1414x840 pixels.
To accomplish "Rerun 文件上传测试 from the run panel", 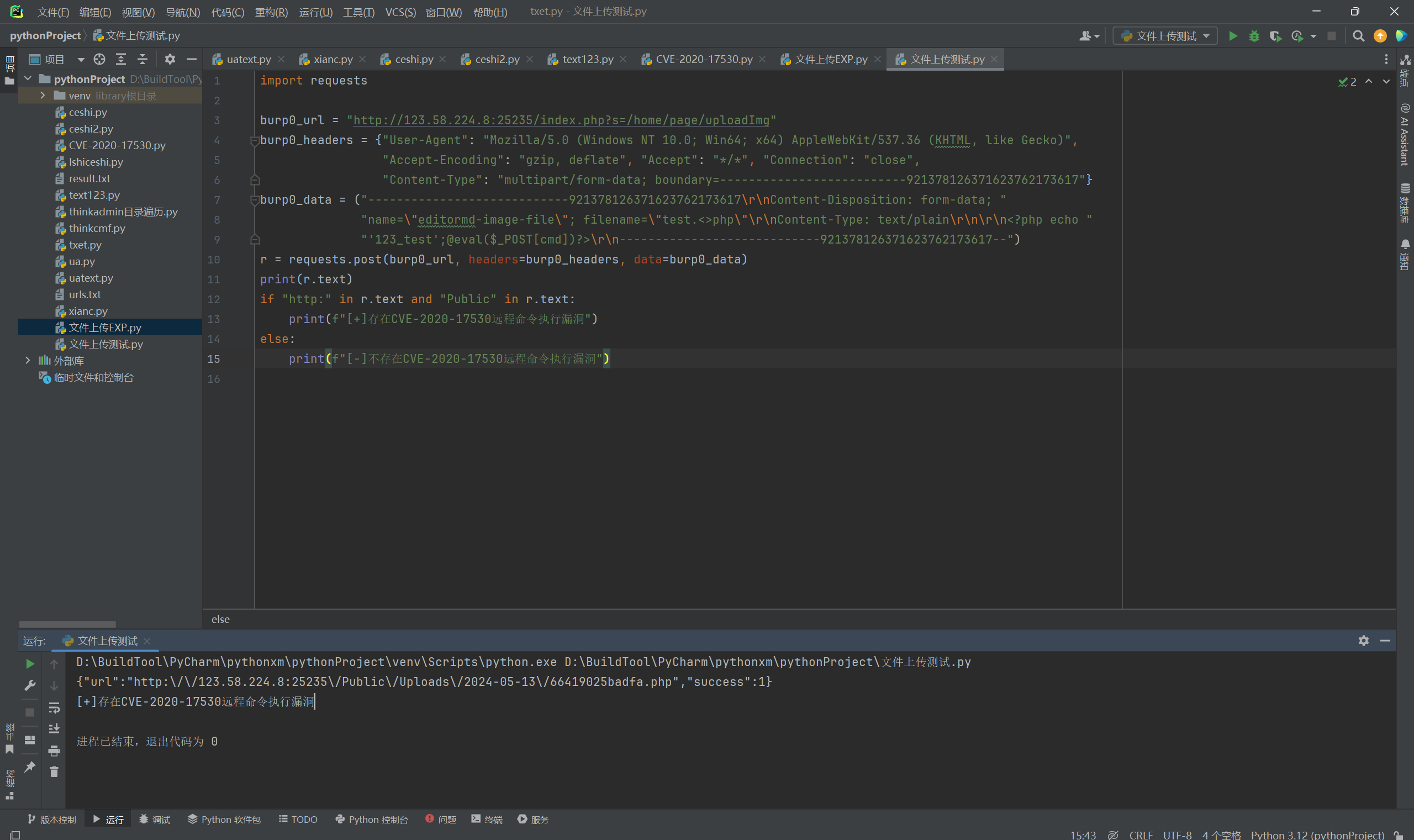I will coord(30,663).
